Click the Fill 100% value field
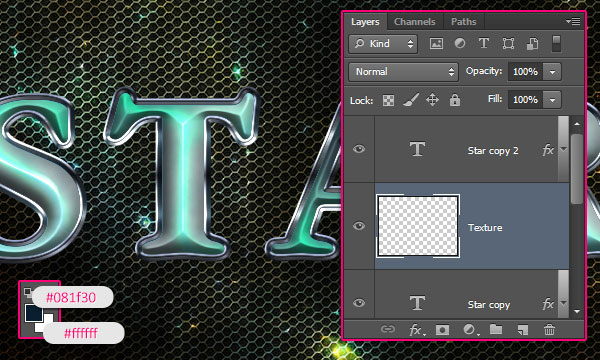Viewport: 600px width, 360px height. click(x=525, y=100)
